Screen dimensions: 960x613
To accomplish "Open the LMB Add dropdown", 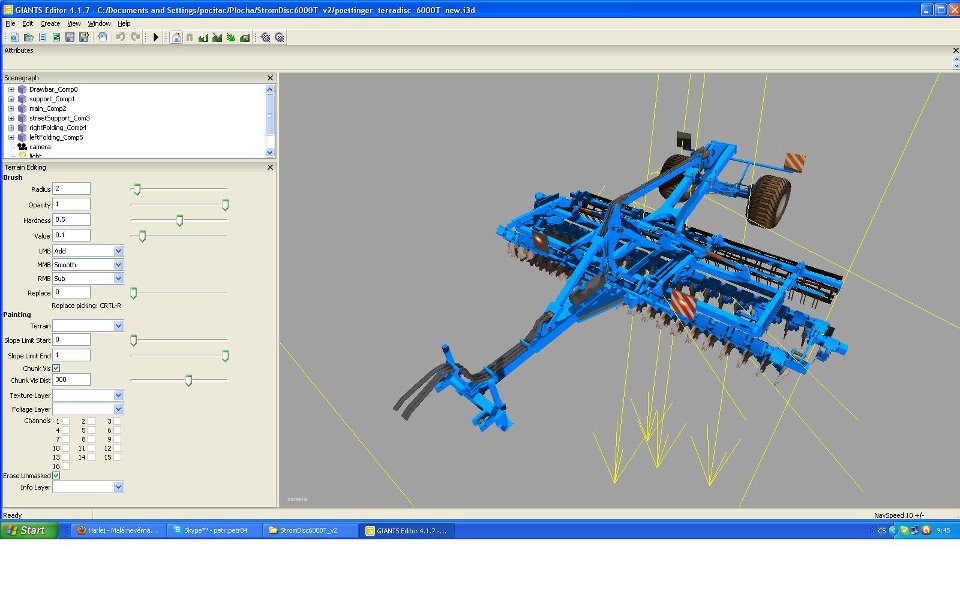I will [x=118, y=251].
